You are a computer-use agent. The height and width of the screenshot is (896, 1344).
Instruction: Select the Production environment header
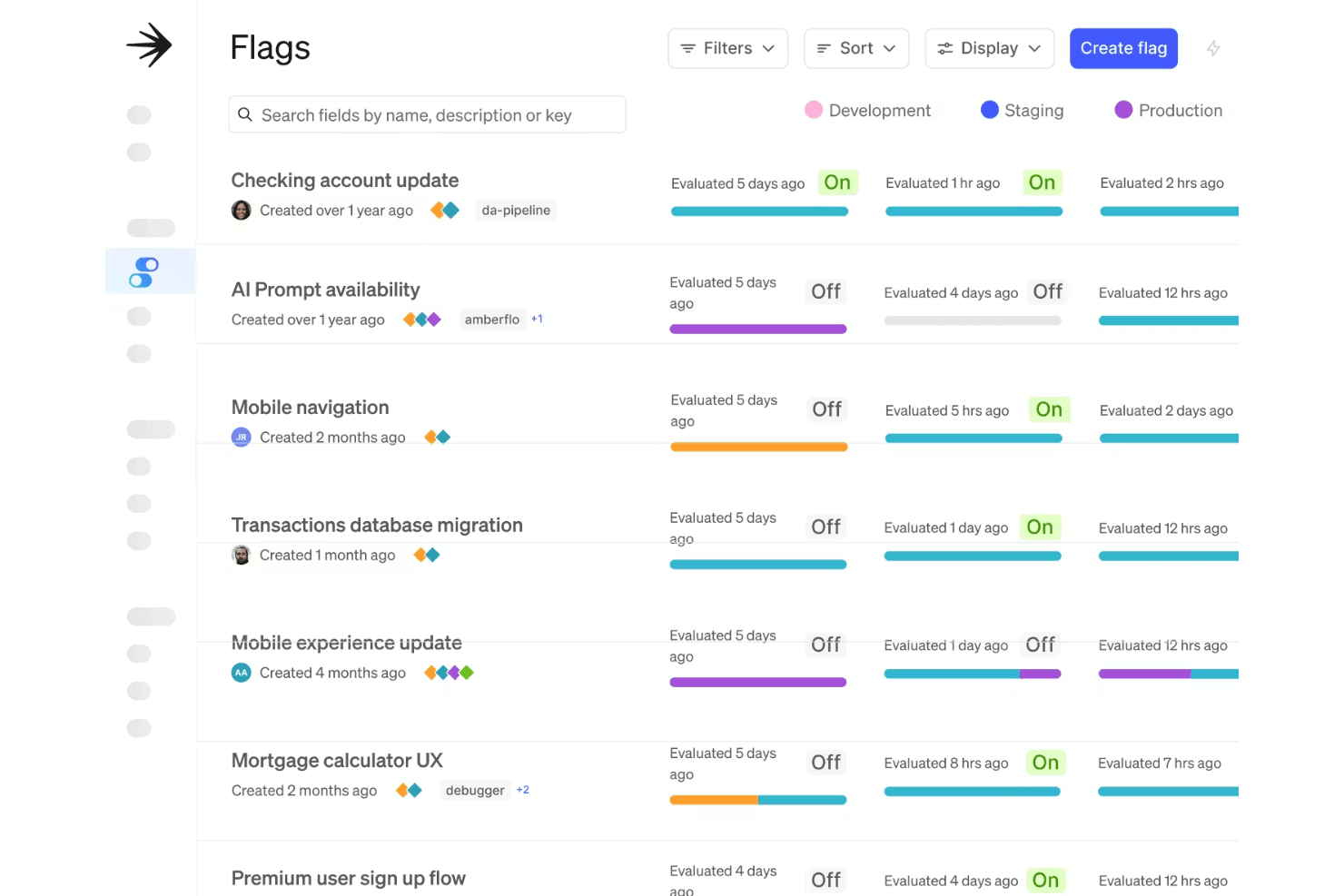1169,111
